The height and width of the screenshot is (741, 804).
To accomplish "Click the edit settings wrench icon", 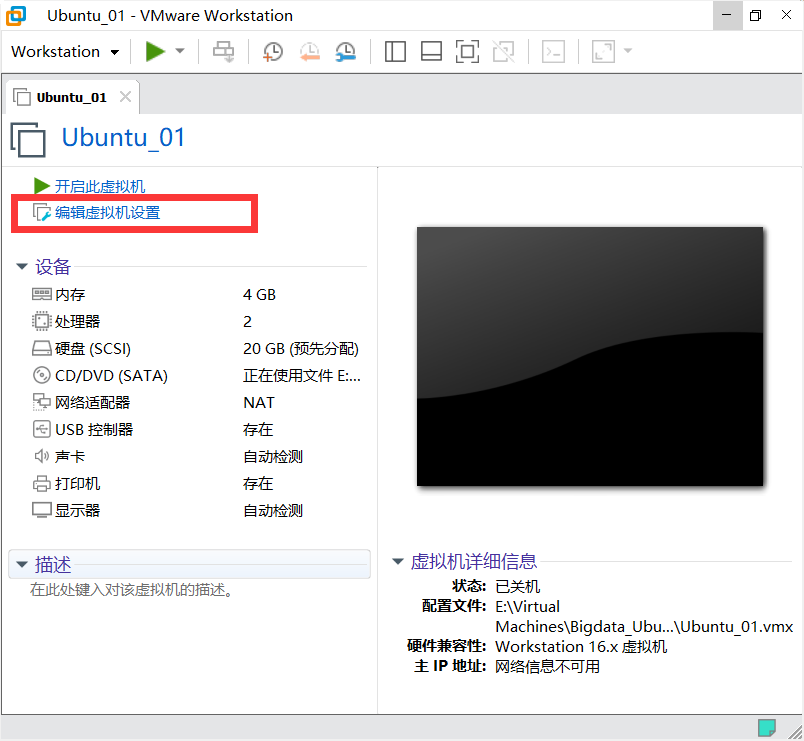I will pos(42,212).
